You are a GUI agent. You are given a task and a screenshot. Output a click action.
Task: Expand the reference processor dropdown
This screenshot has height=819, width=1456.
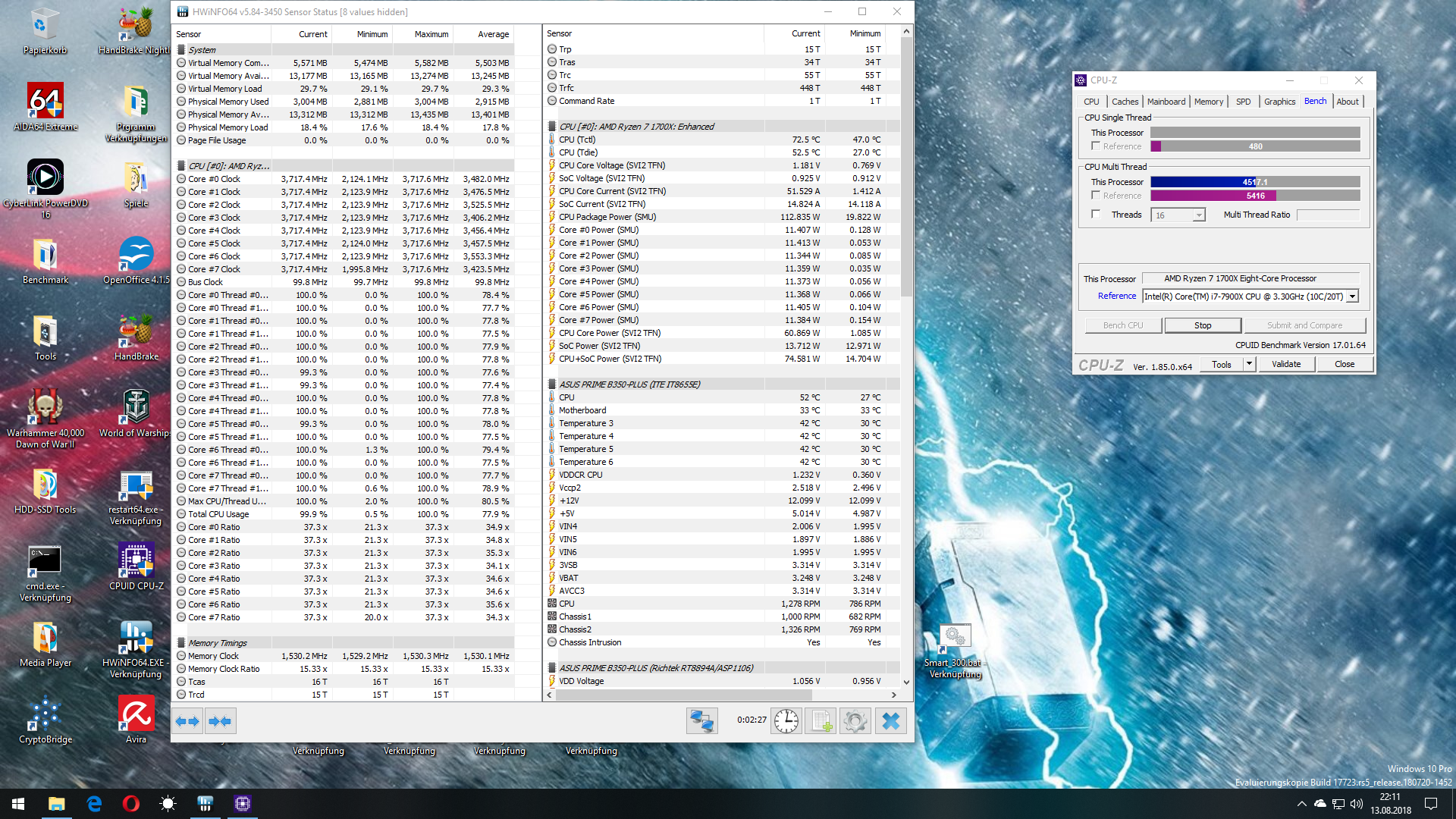(x=1352, y=297)
